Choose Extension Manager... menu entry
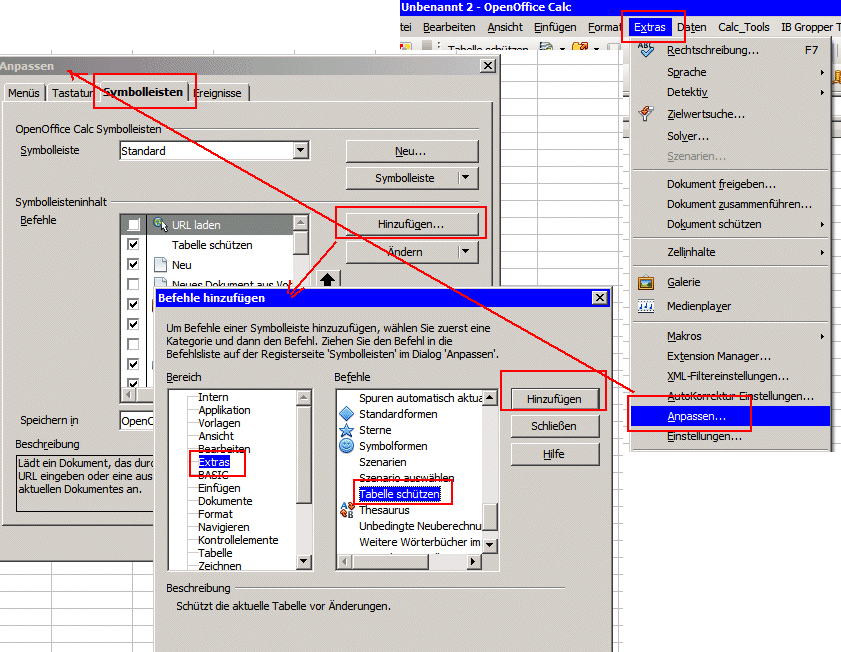841x652 pixels. (x=731, y=356)
